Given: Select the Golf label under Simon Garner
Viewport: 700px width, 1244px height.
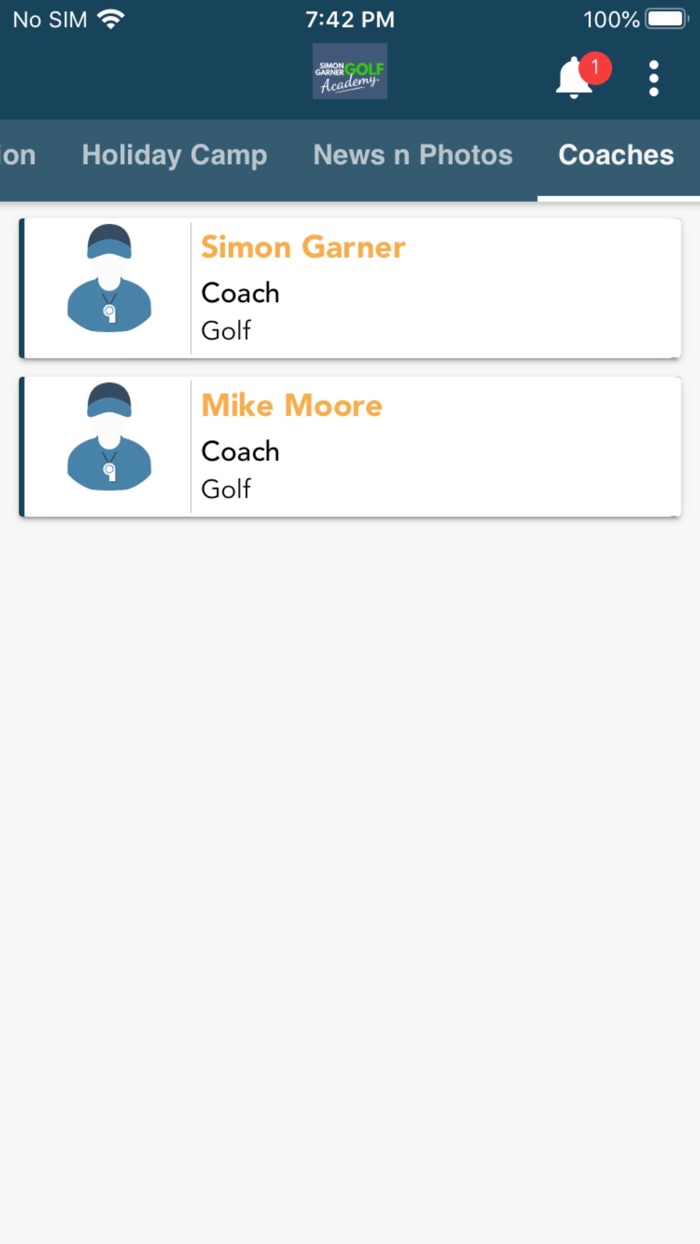Looking at the screenshot, I should [x=225, y=330].
